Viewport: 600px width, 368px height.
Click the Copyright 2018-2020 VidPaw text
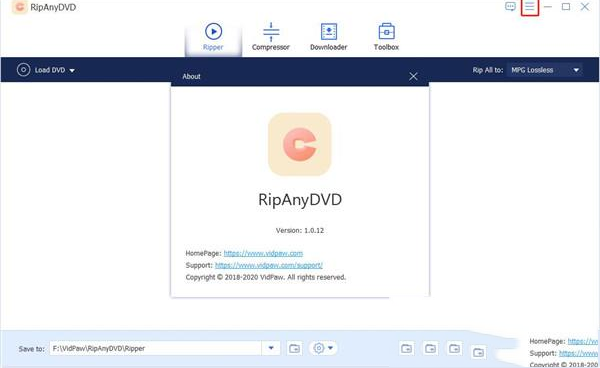[266, 277]
